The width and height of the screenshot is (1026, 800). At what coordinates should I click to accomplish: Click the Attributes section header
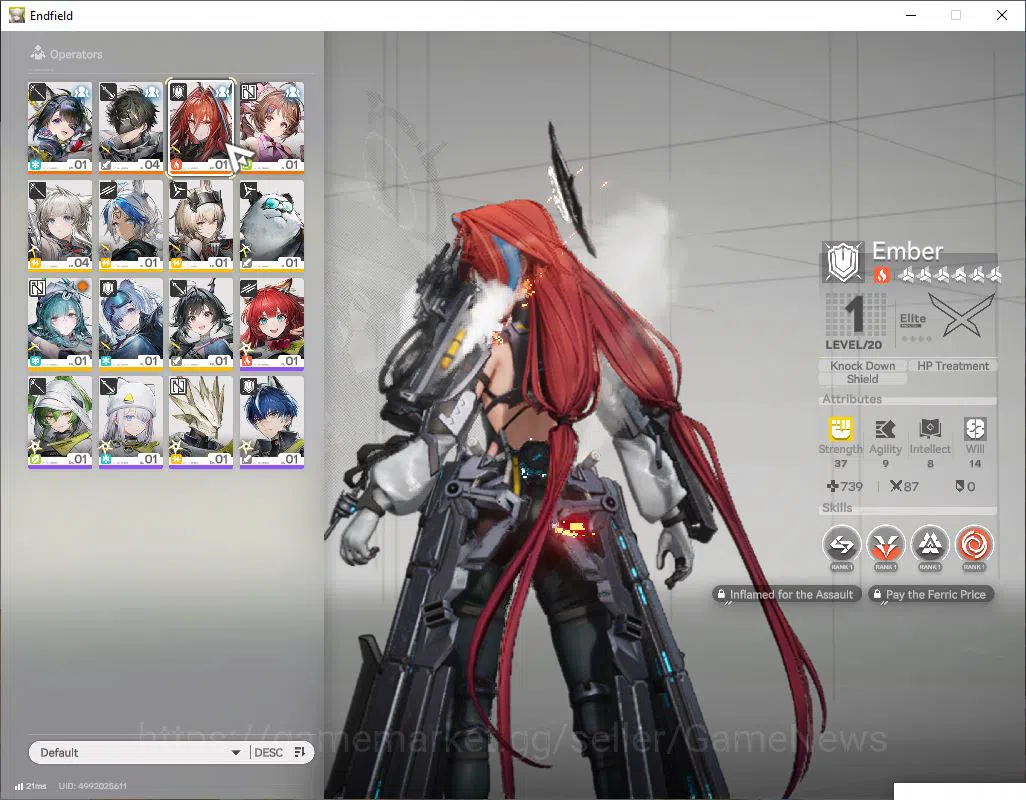[x=852, y=399]
